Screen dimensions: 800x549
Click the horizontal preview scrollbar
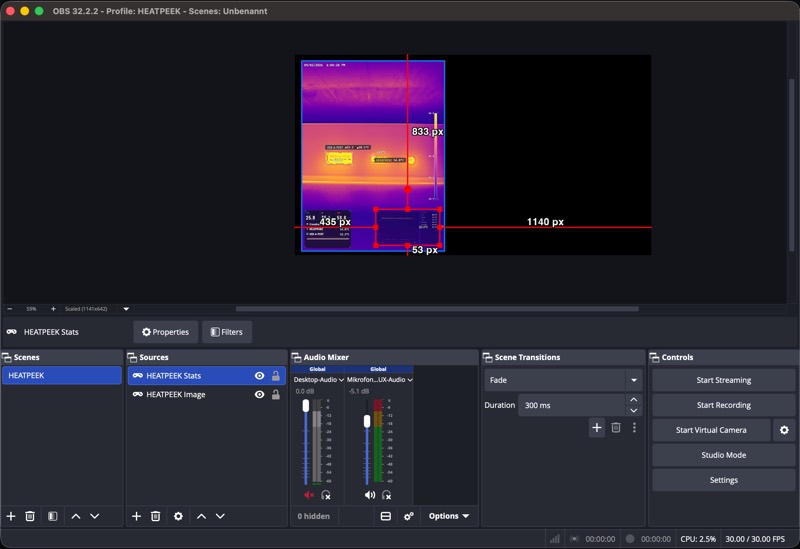437,309
